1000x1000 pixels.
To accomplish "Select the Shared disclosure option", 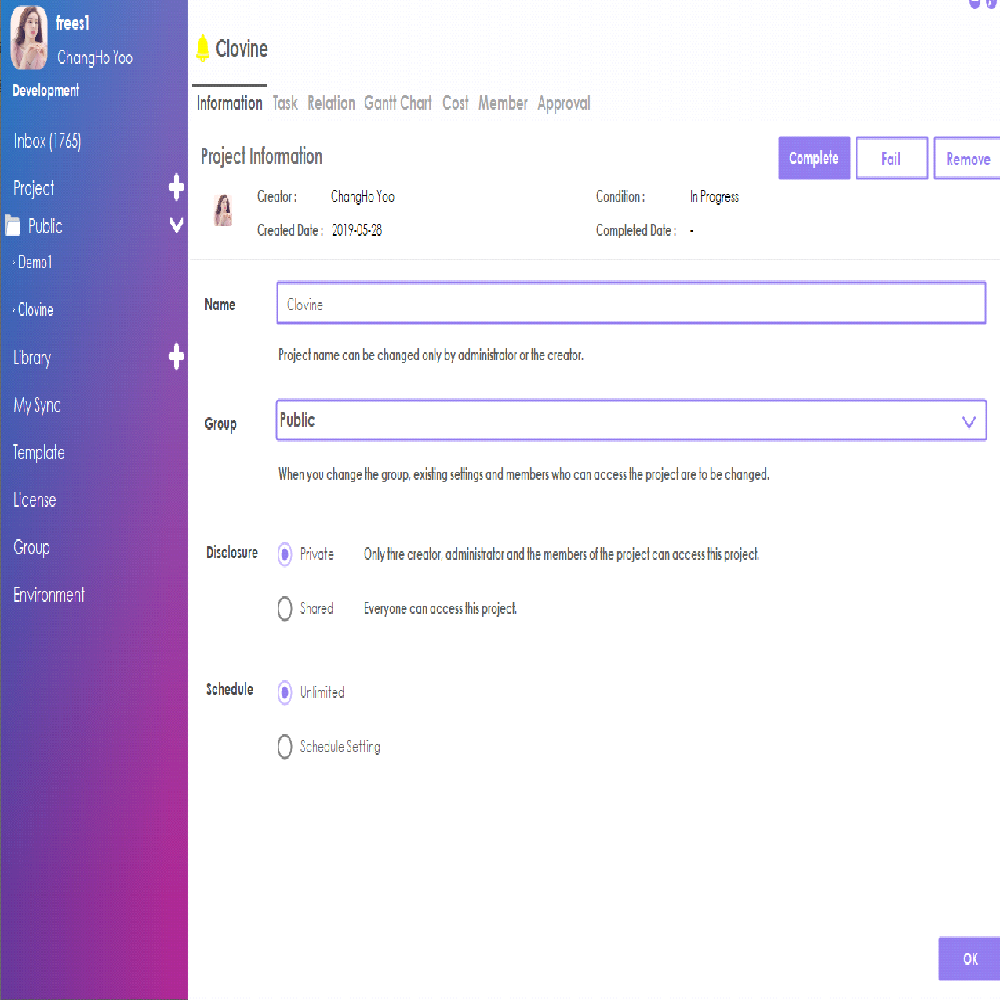I will [x=285, y=609].
